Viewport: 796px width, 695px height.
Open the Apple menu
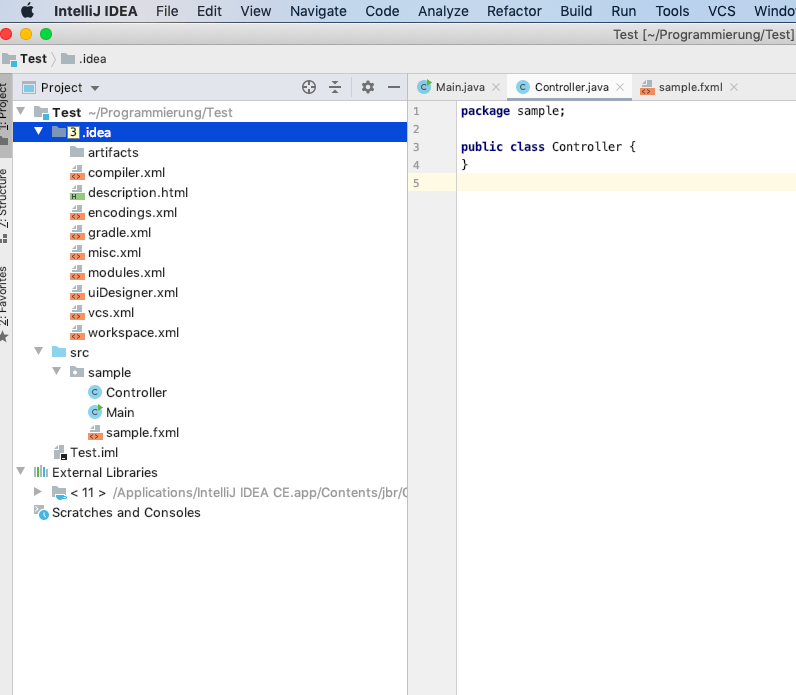pos(27,11)
